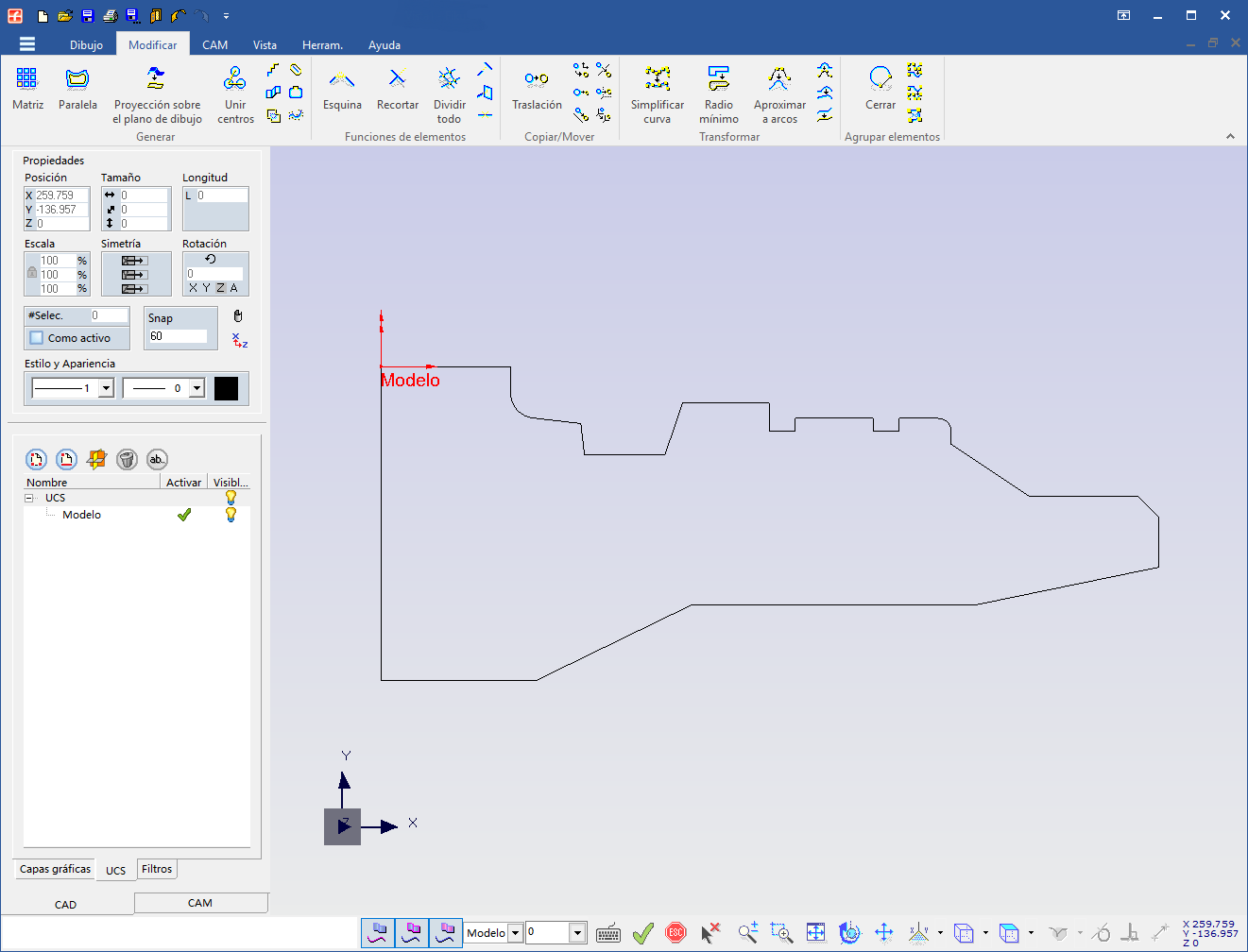This screenshot has width=1248, height=952.
Task: Click the Matriz array tool icon
Action: [27, 79]
